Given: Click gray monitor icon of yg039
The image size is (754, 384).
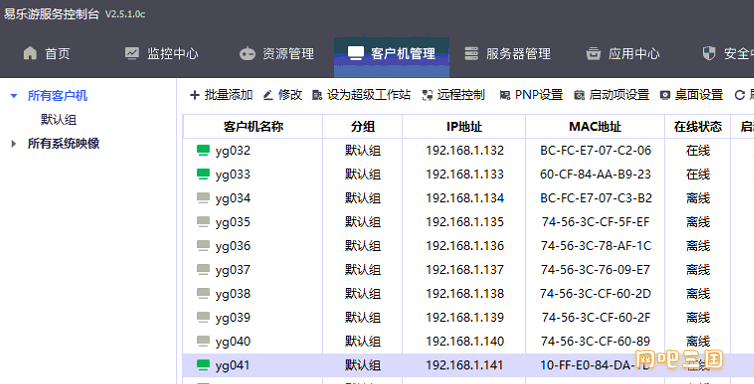Looking at the screenshot, I should tap(203, 317).
